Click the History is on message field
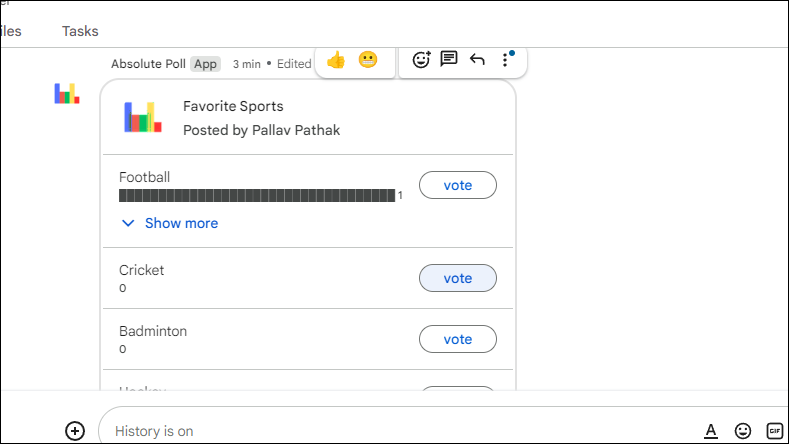Image resolution: width=789 pixels, height=444 pixels. (x=400, y=431)
